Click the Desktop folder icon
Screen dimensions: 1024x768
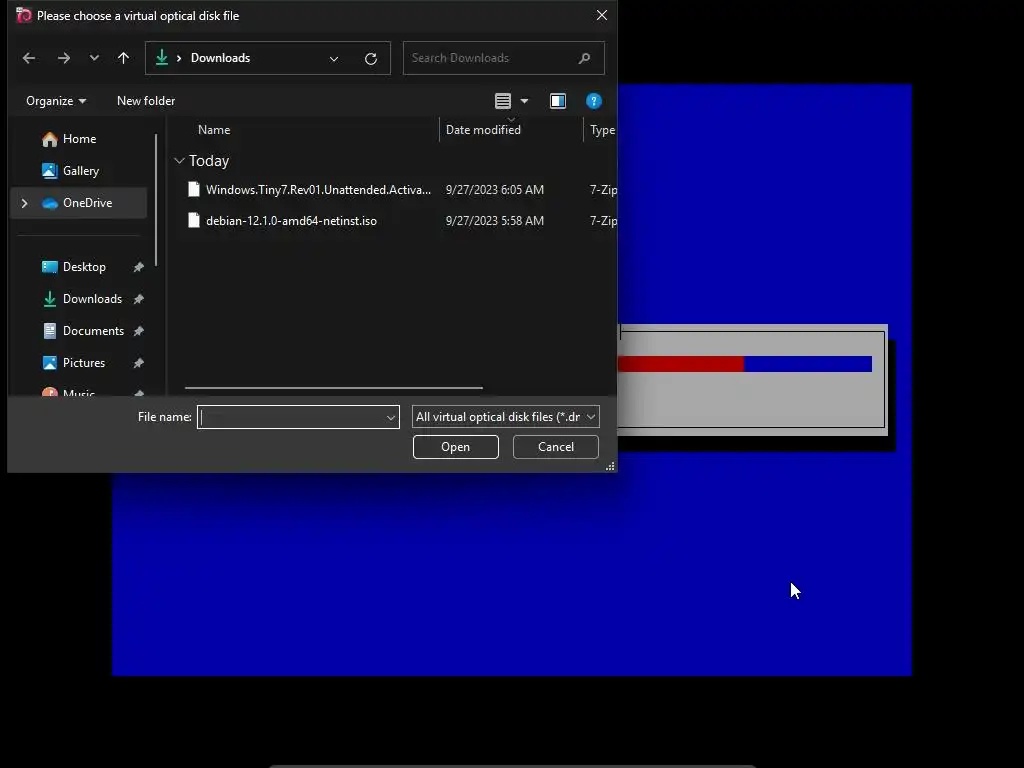50,267
